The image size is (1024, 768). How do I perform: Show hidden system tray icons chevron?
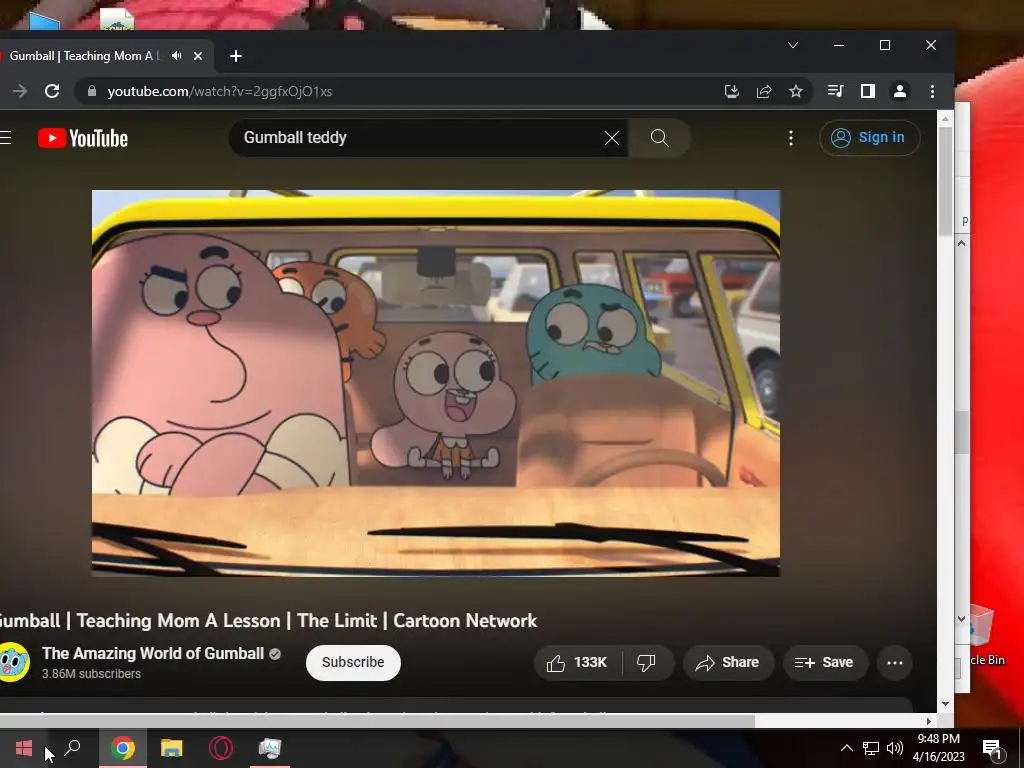pyautogui.click(x=846, y=748)
